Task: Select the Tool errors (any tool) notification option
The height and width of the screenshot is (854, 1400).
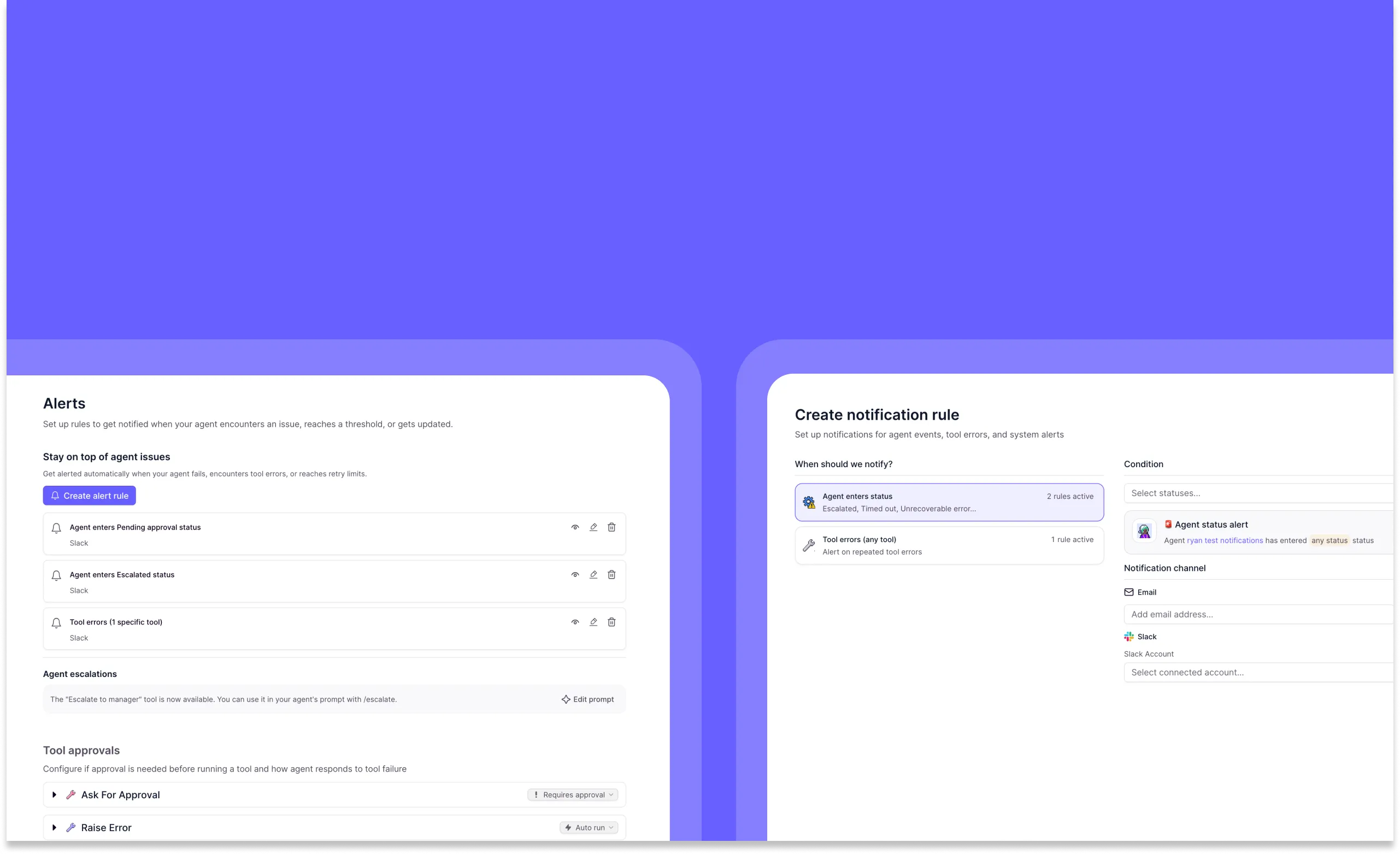Action: click(948, 545)
